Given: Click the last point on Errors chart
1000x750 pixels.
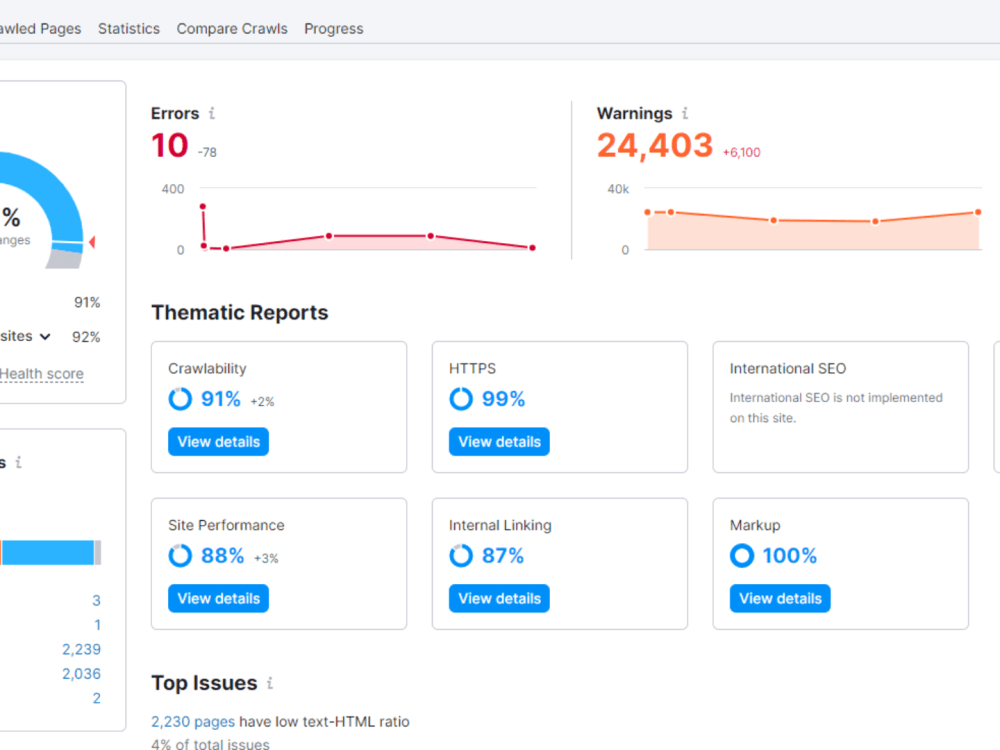Looking at the screenshot, I should 533,247.
